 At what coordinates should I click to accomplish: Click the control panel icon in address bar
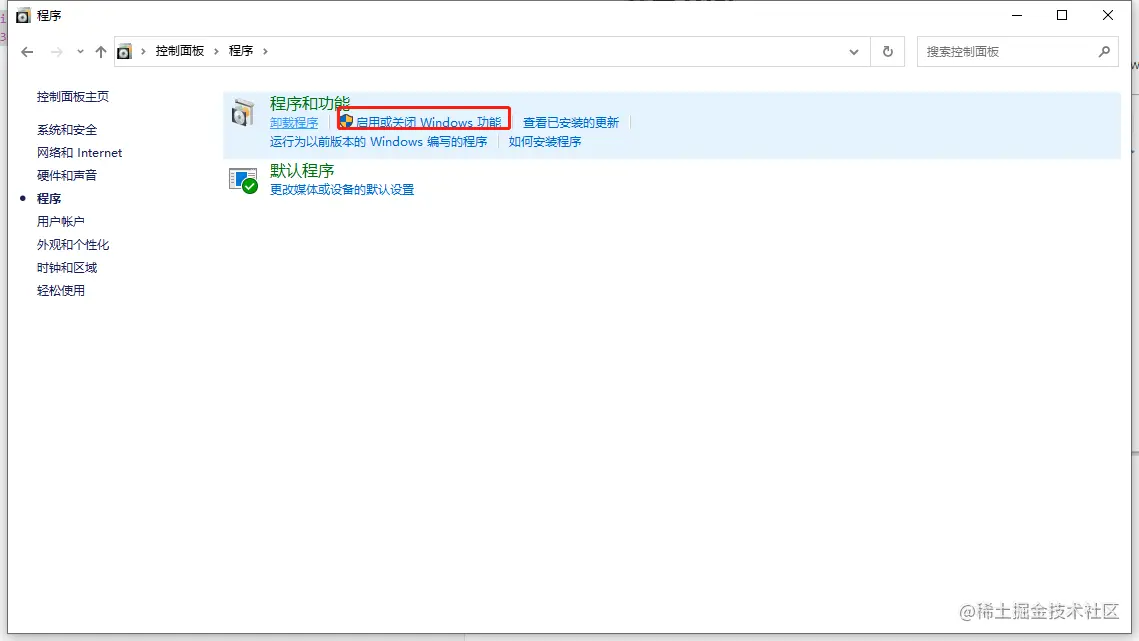pyautogui.click(x=124, y=52)
